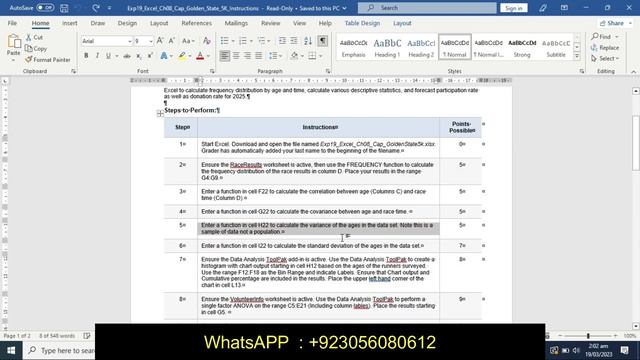Switch to the Table Design tab
The image size is (640, 360).
[x=362, y=23]
